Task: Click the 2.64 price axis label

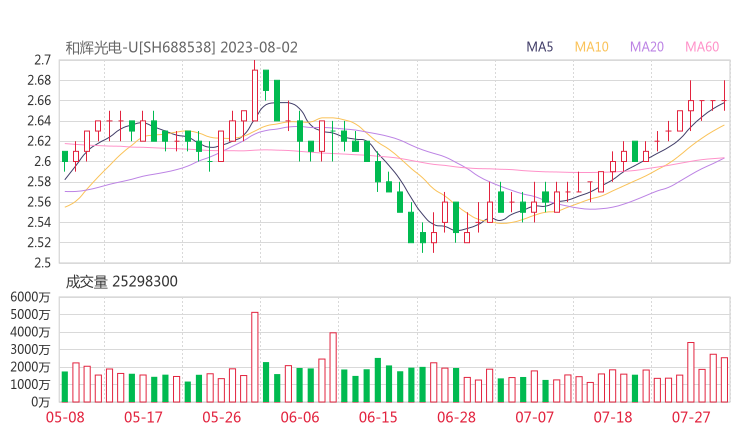Action: (x=39, y=121)
